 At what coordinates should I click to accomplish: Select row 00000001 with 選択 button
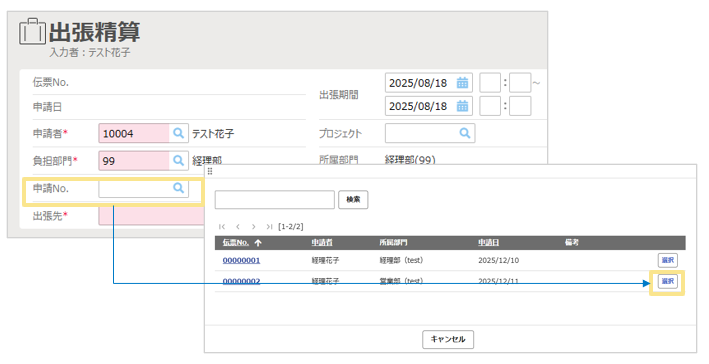667,260
